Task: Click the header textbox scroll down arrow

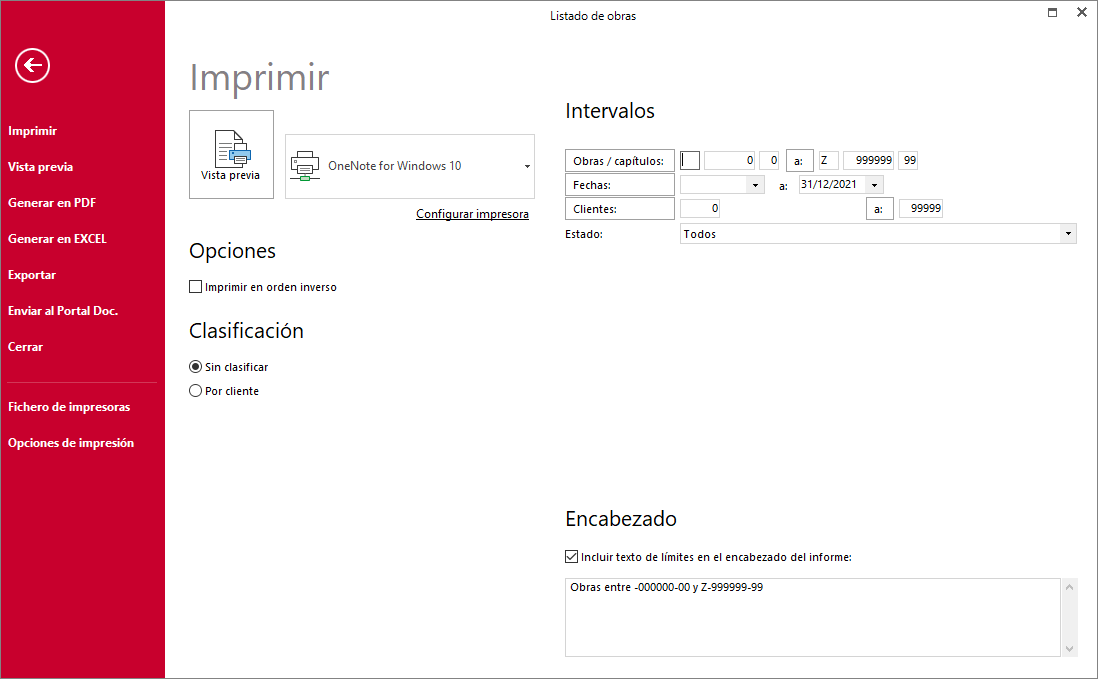Action: (1069, 649)
